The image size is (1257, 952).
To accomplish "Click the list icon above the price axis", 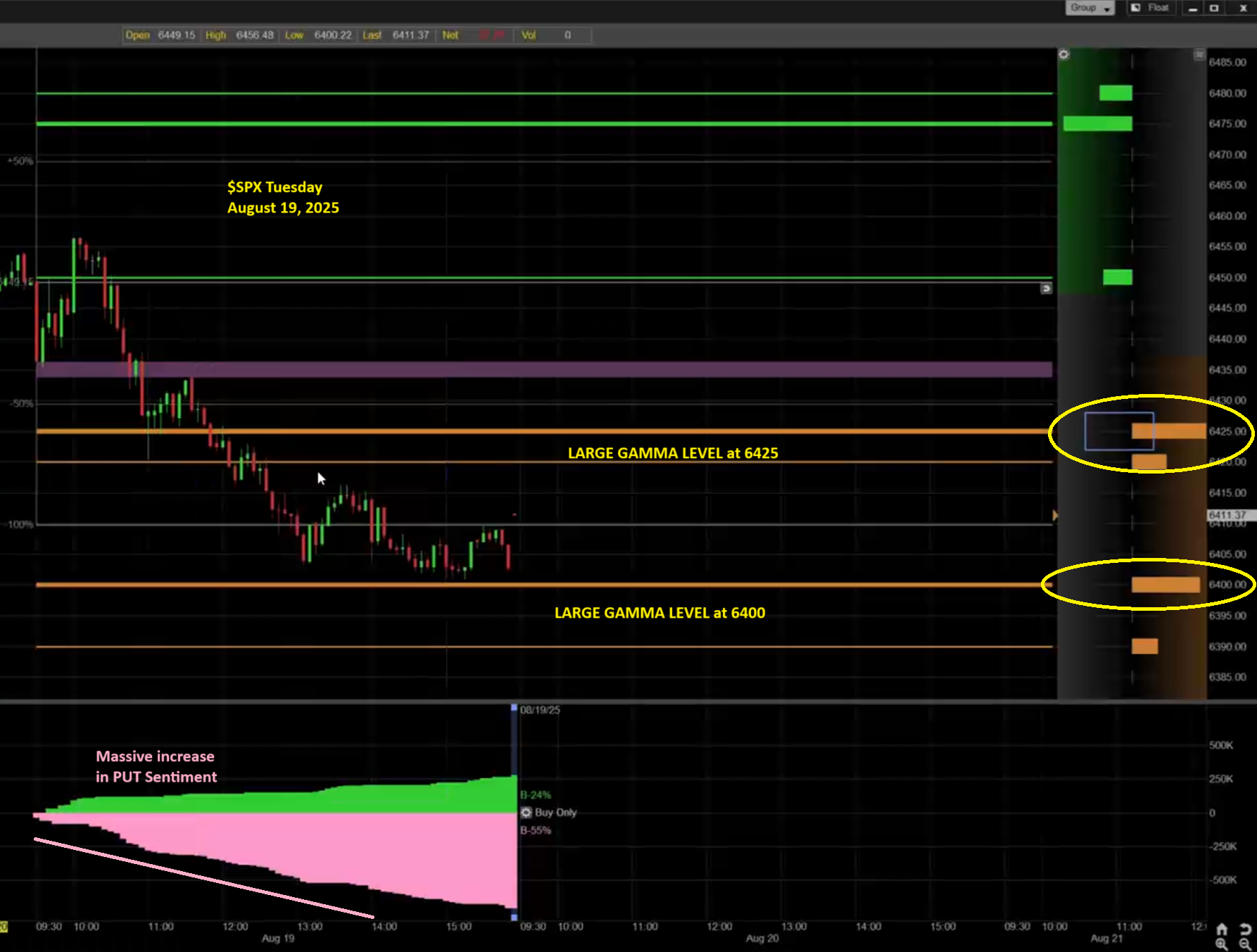I will [1199, 54].
